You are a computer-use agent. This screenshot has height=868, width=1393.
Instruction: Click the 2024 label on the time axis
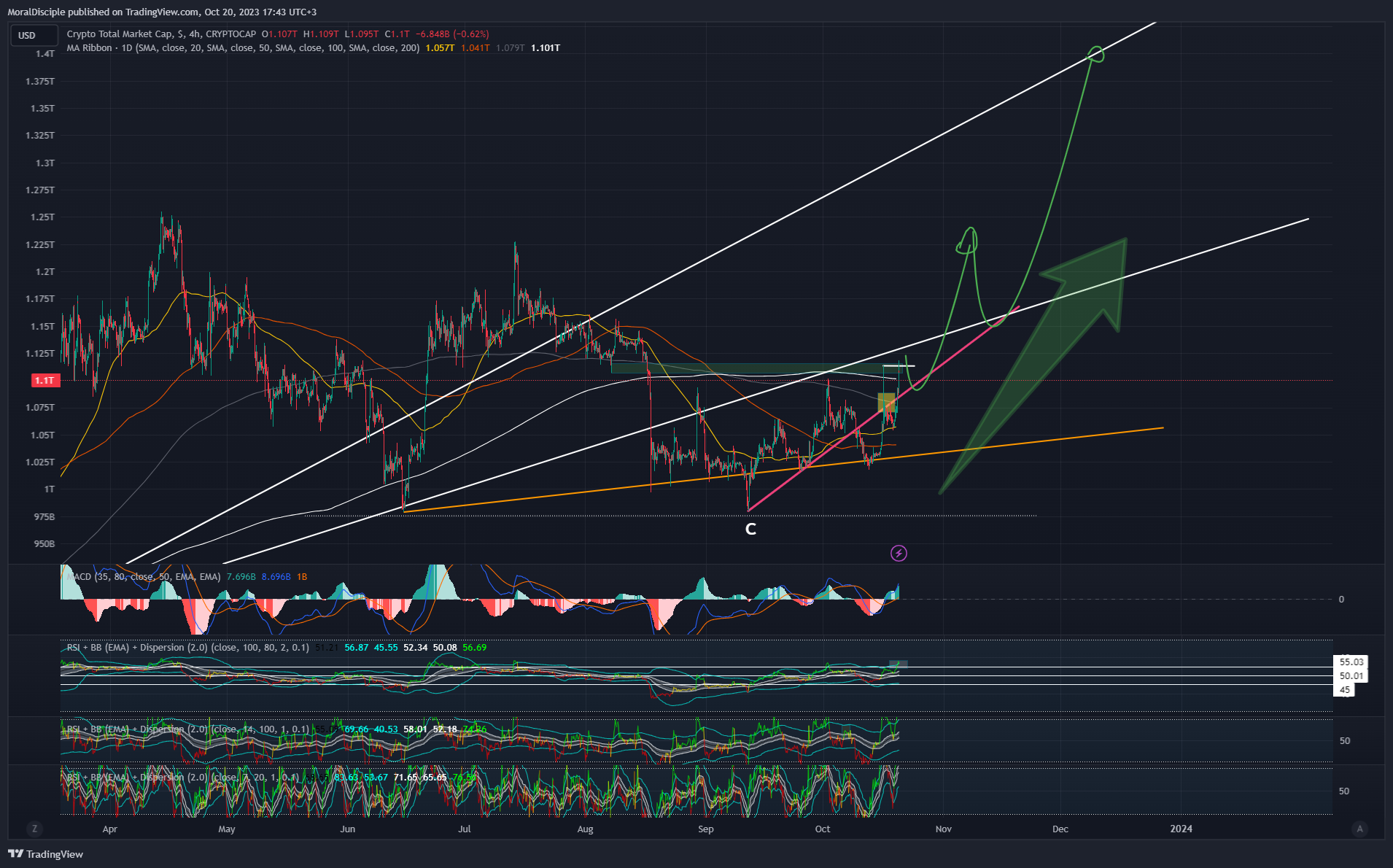[x=1181, y=829]
